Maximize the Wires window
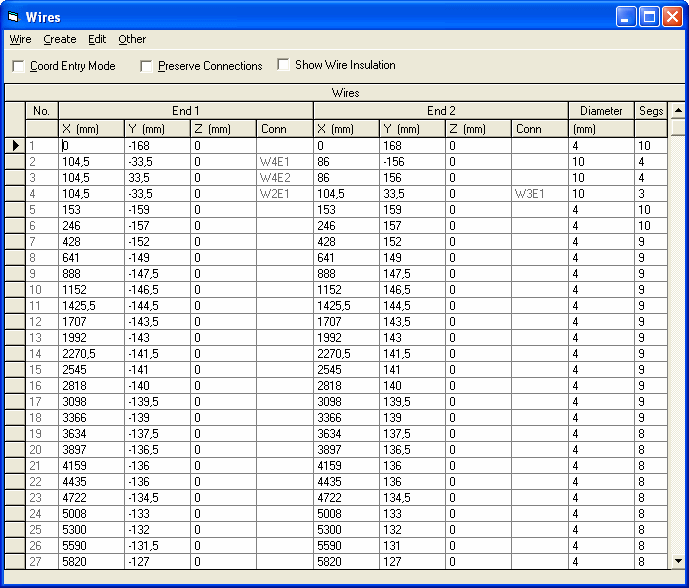The image size is (689, 588). pos(649,17)
